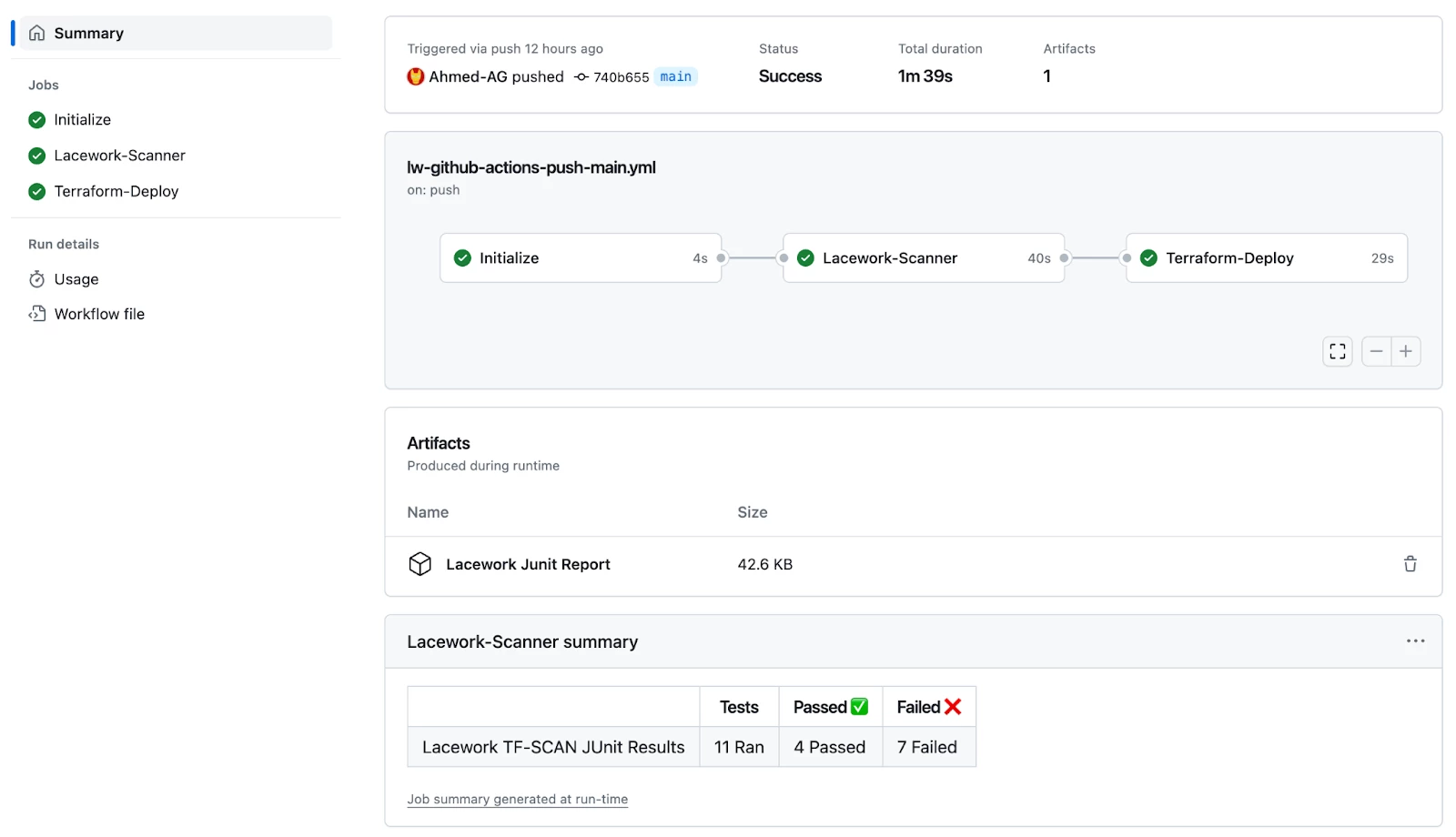This screenshot has height=837, width=1456.
Task: Click the Lacework-Scanner summary heading
Action: tap(522, 642)
